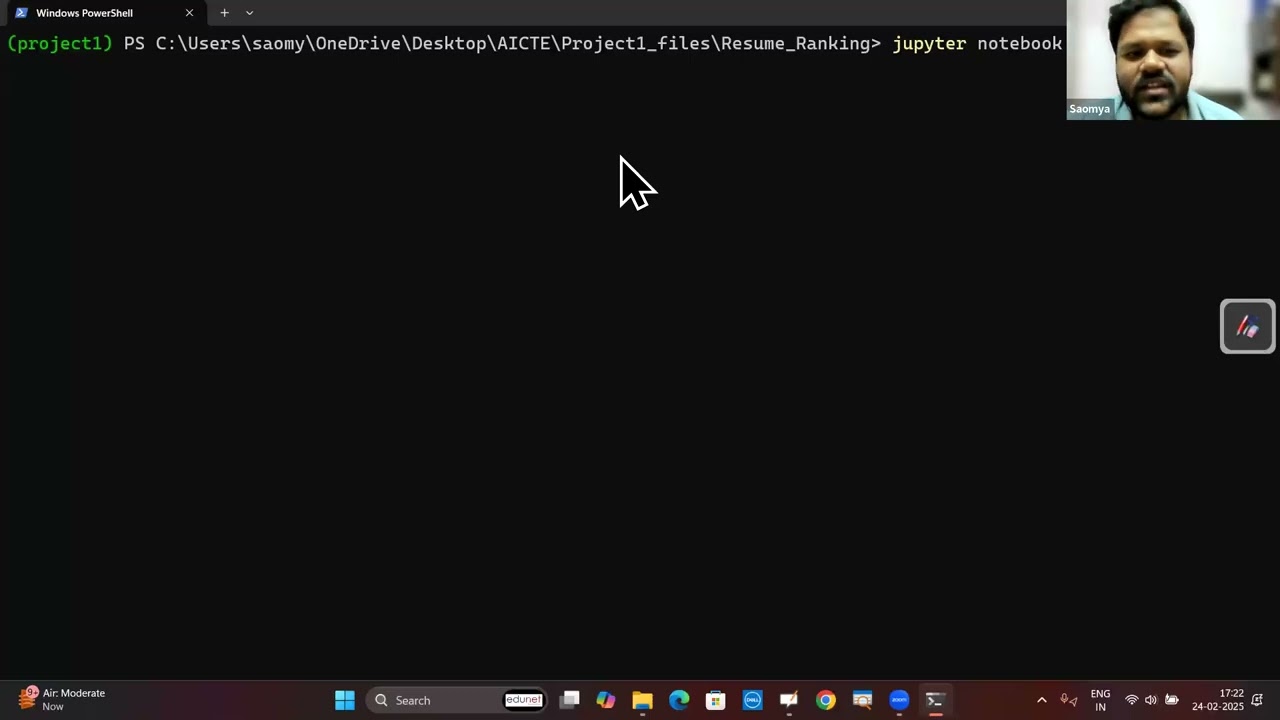Viewport: 1280px width, 720px height.
Task: Expand the new tab profile dropdown
Action: coord(249,13)
